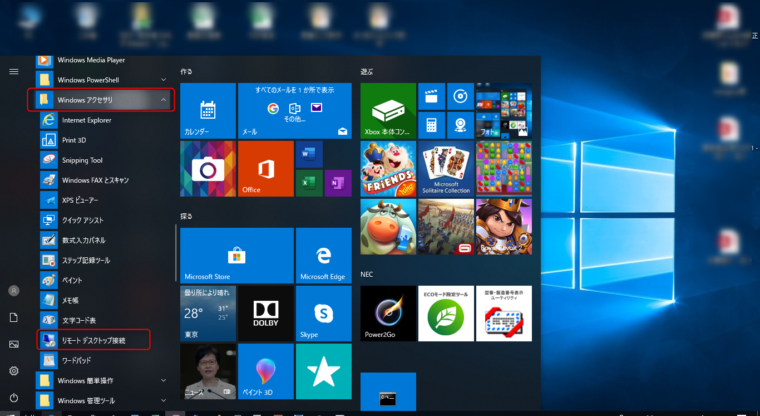Click the 探る group header
This screenshot has width=760, height=416.
tap(186, 216)
